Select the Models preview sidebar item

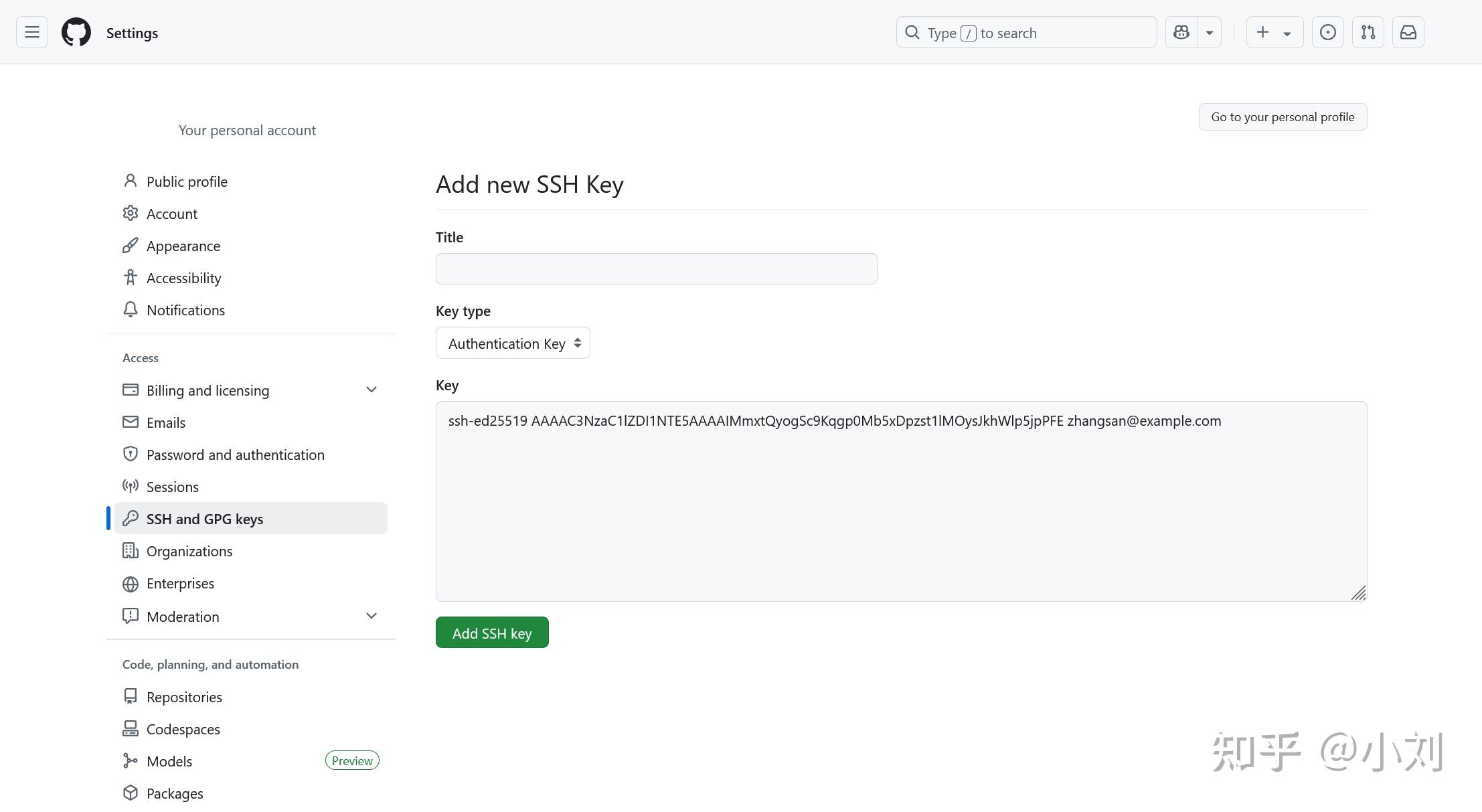[x=169, y=760]
